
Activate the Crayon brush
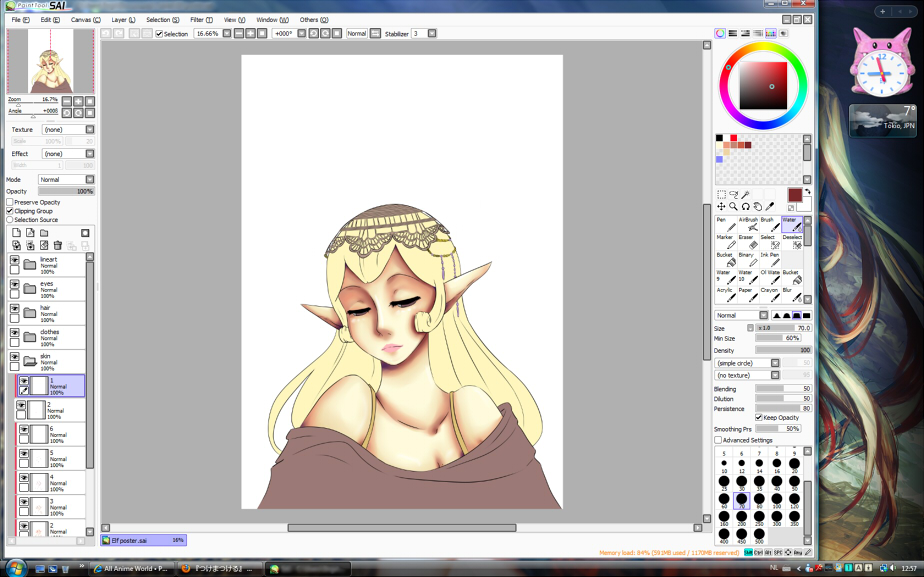pyautogui.click(x=769, y=295)
